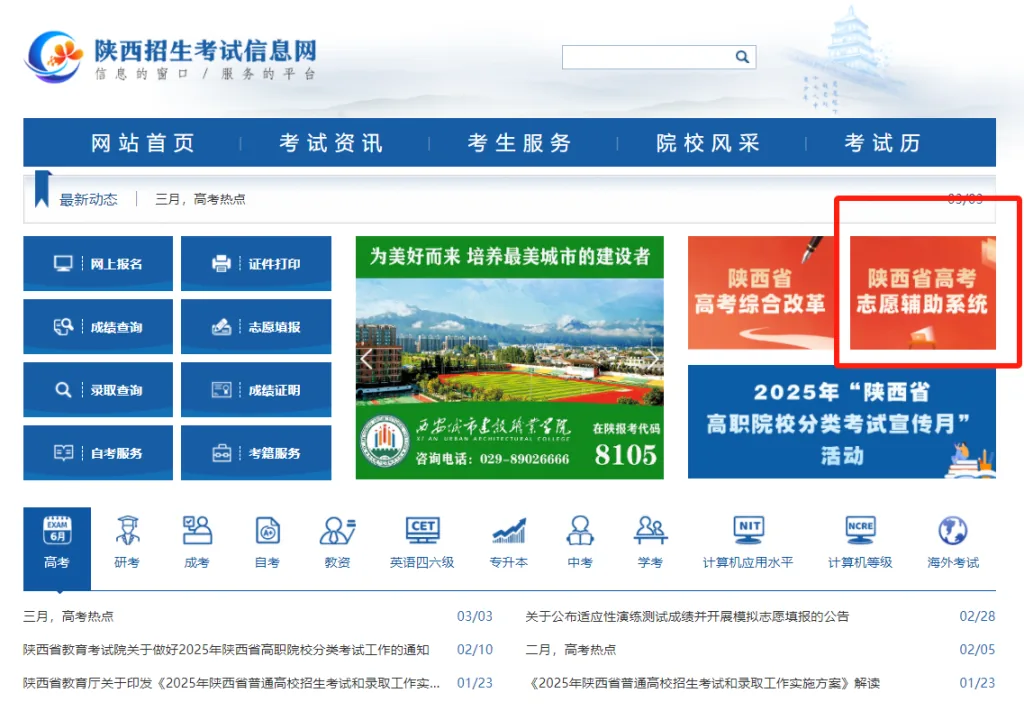Click the 自考服务 button
Image resolution: width=1024 pixels, height=711 pixels.
[x=98, y=452]
